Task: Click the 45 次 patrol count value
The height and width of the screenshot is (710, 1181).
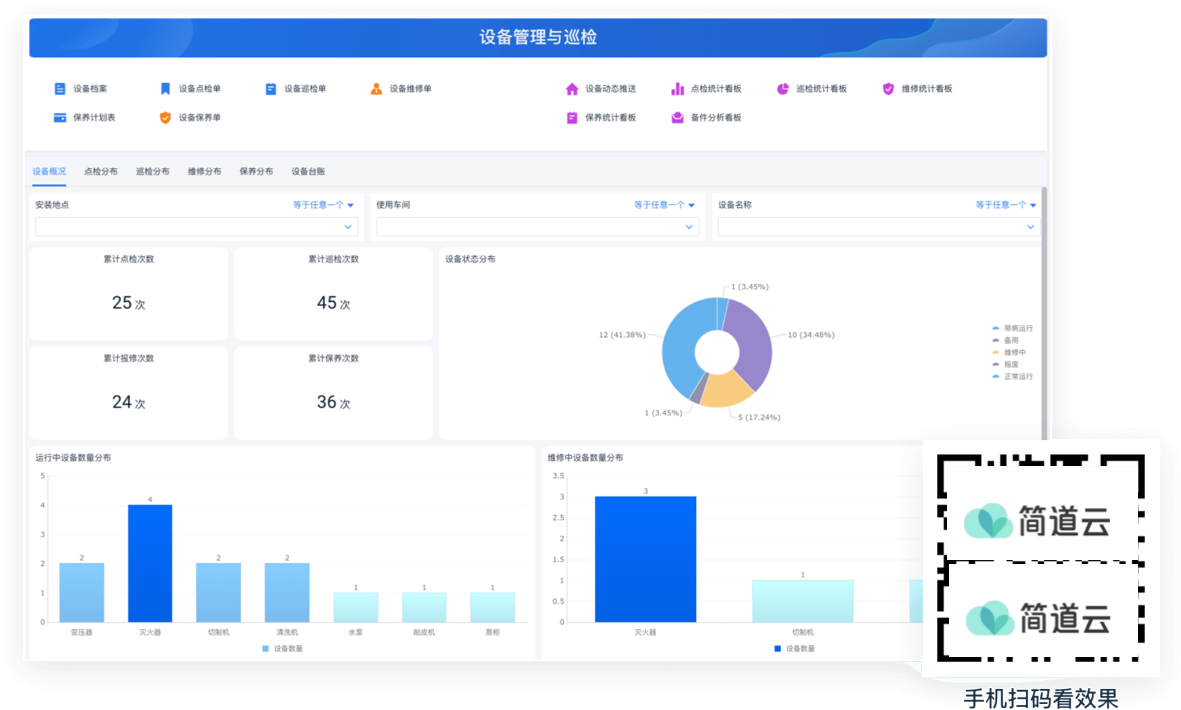Action: point(334,303)
